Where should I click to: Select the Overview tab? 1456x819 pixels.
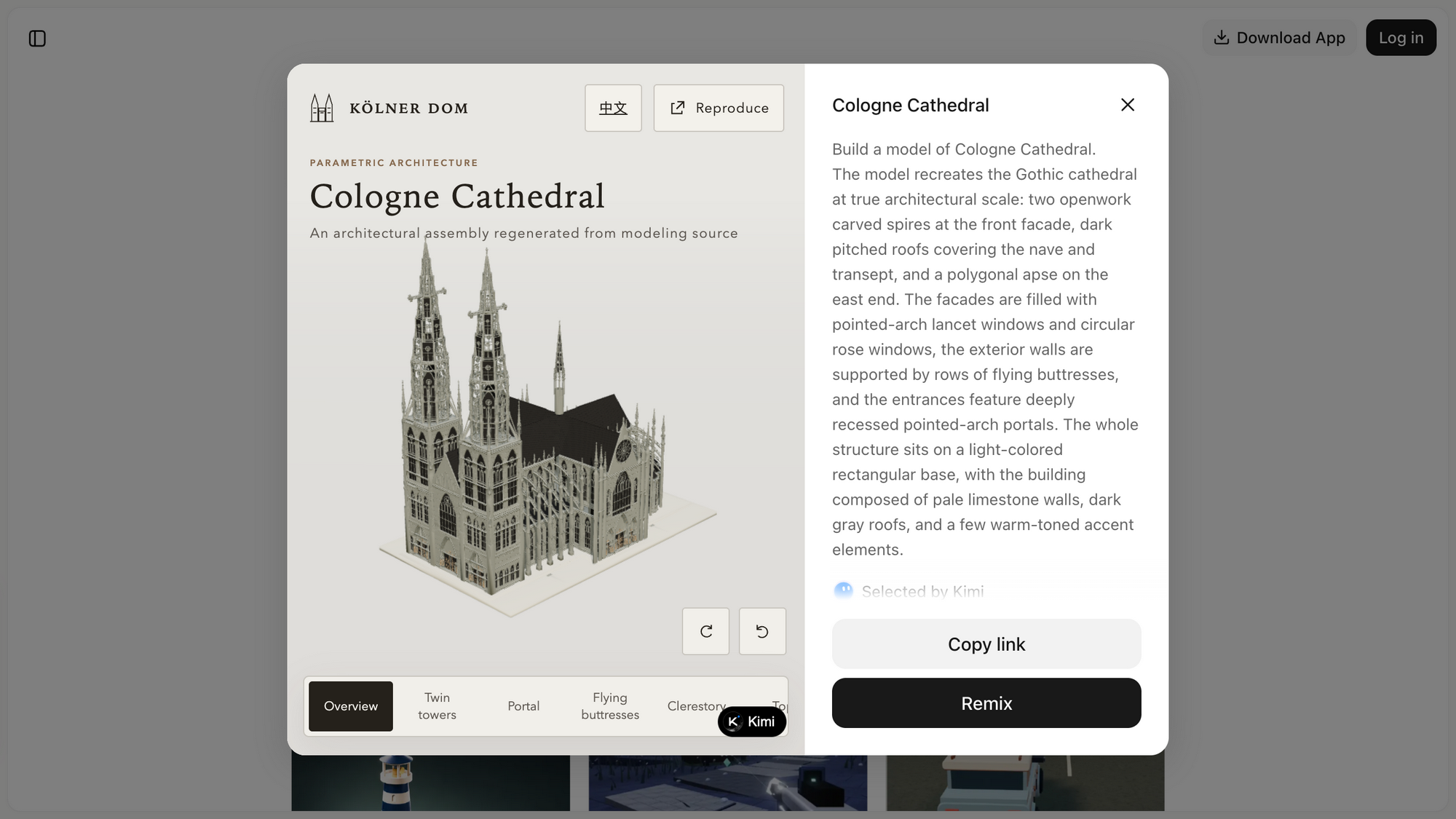(x=351, y=706)
